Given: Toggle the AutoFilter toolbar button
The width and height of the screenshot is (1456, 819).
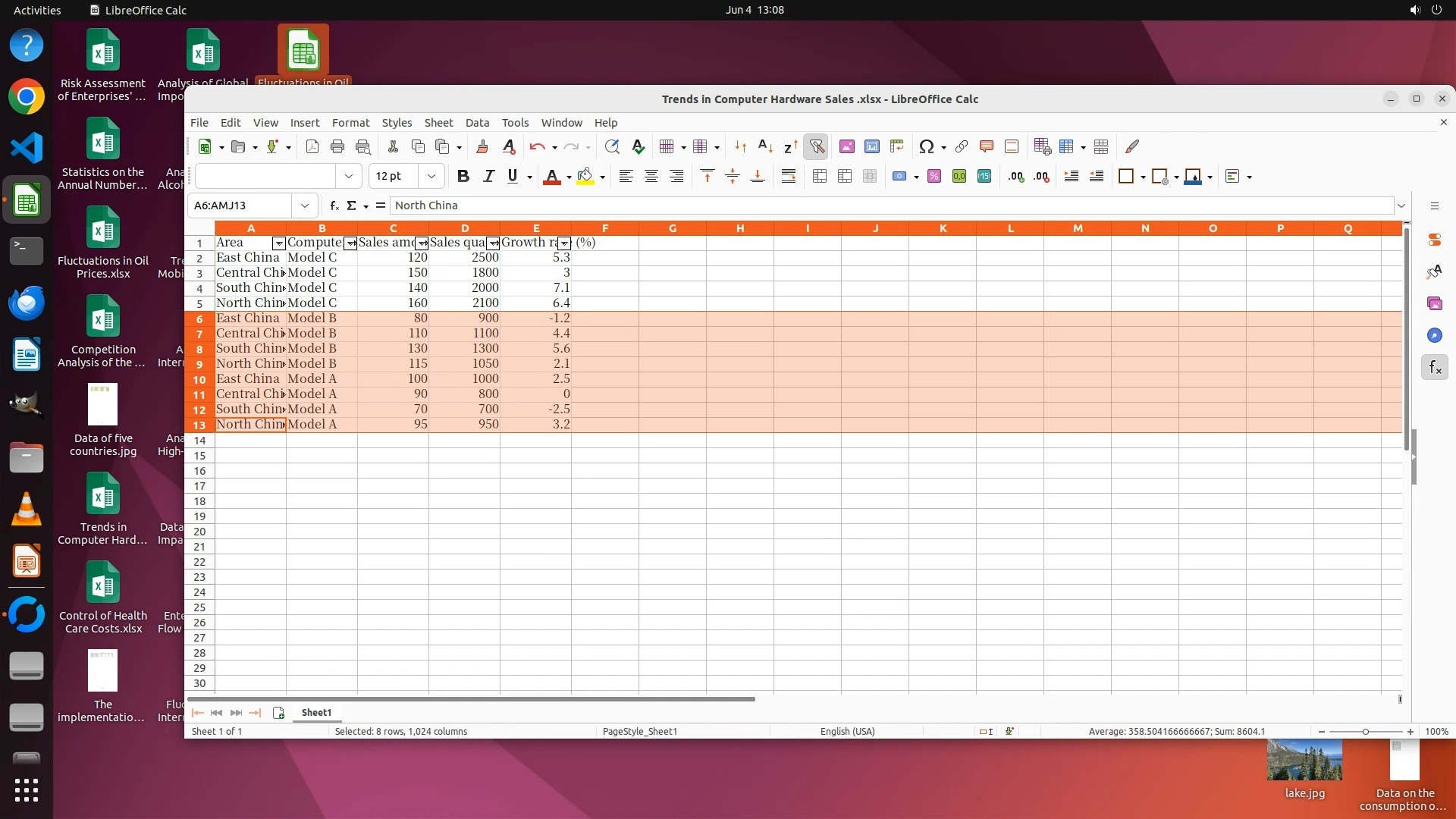Looking at the screenshot, I should point(817,146).
